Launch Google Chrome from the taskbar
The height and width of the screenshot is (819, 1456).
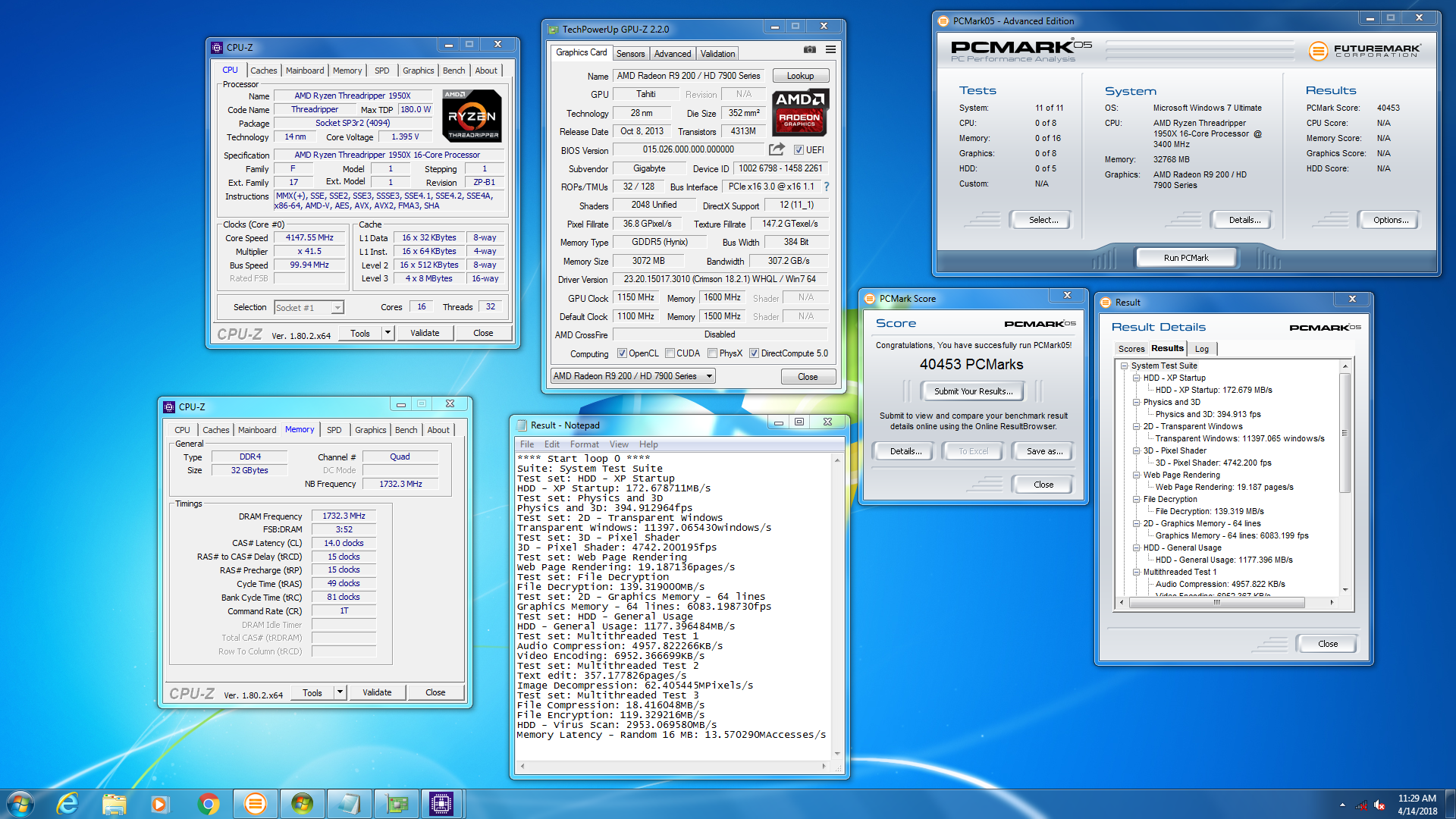point(208,803)
